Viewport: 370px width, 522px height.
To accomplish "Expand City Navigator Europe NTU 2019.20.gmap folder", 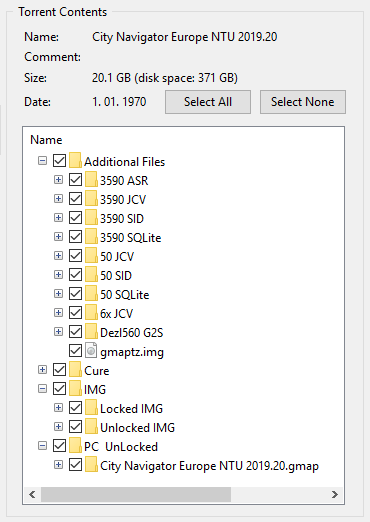I will (58, 465).
